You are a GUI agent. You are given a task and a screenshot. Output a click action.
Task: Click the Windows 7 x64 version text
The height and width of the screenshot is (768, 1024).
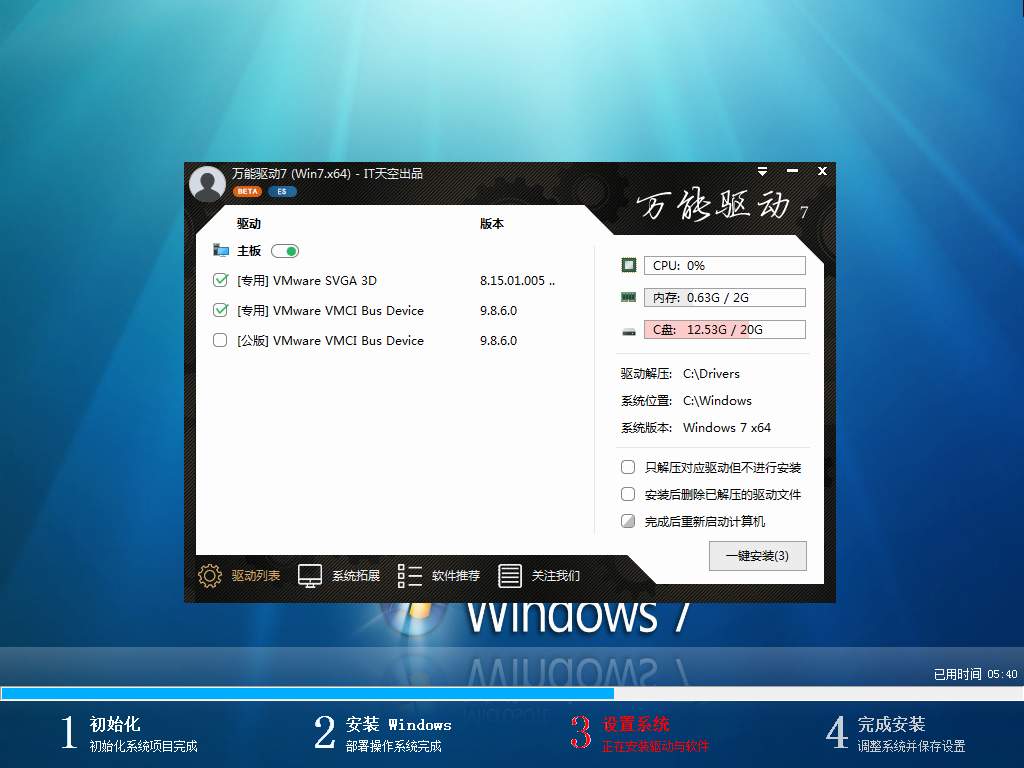[x=727, y=428]
